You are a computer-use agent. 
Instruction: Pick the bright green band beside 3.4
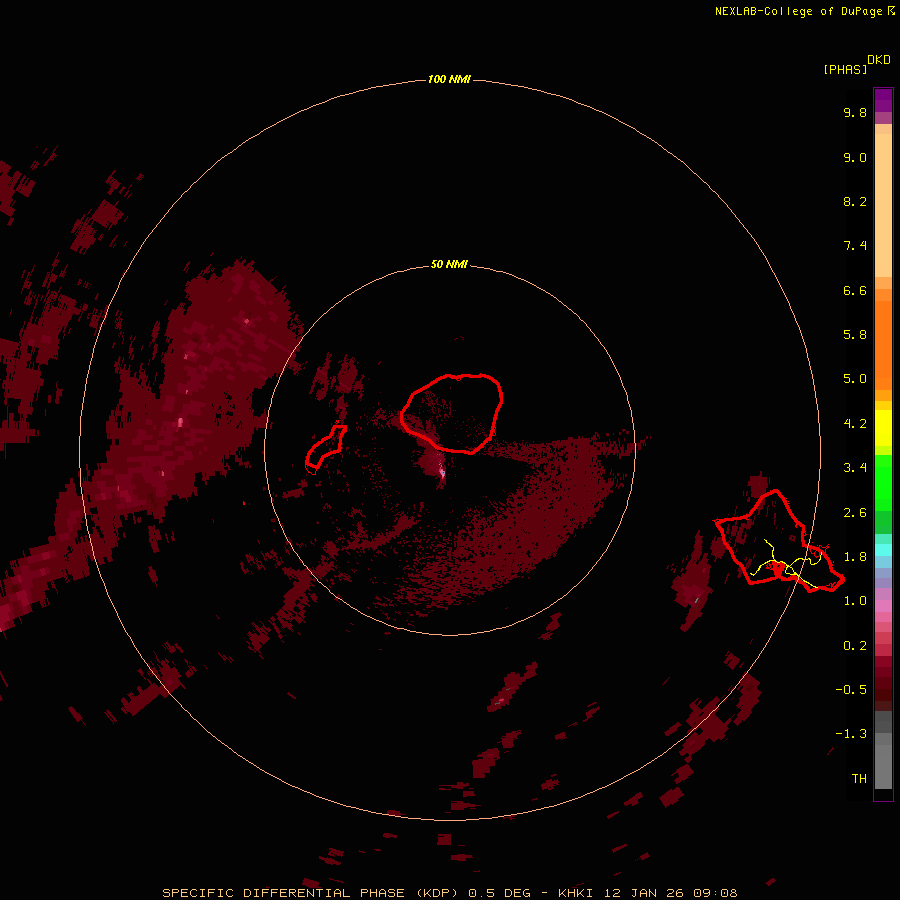(x=883, y=482)
